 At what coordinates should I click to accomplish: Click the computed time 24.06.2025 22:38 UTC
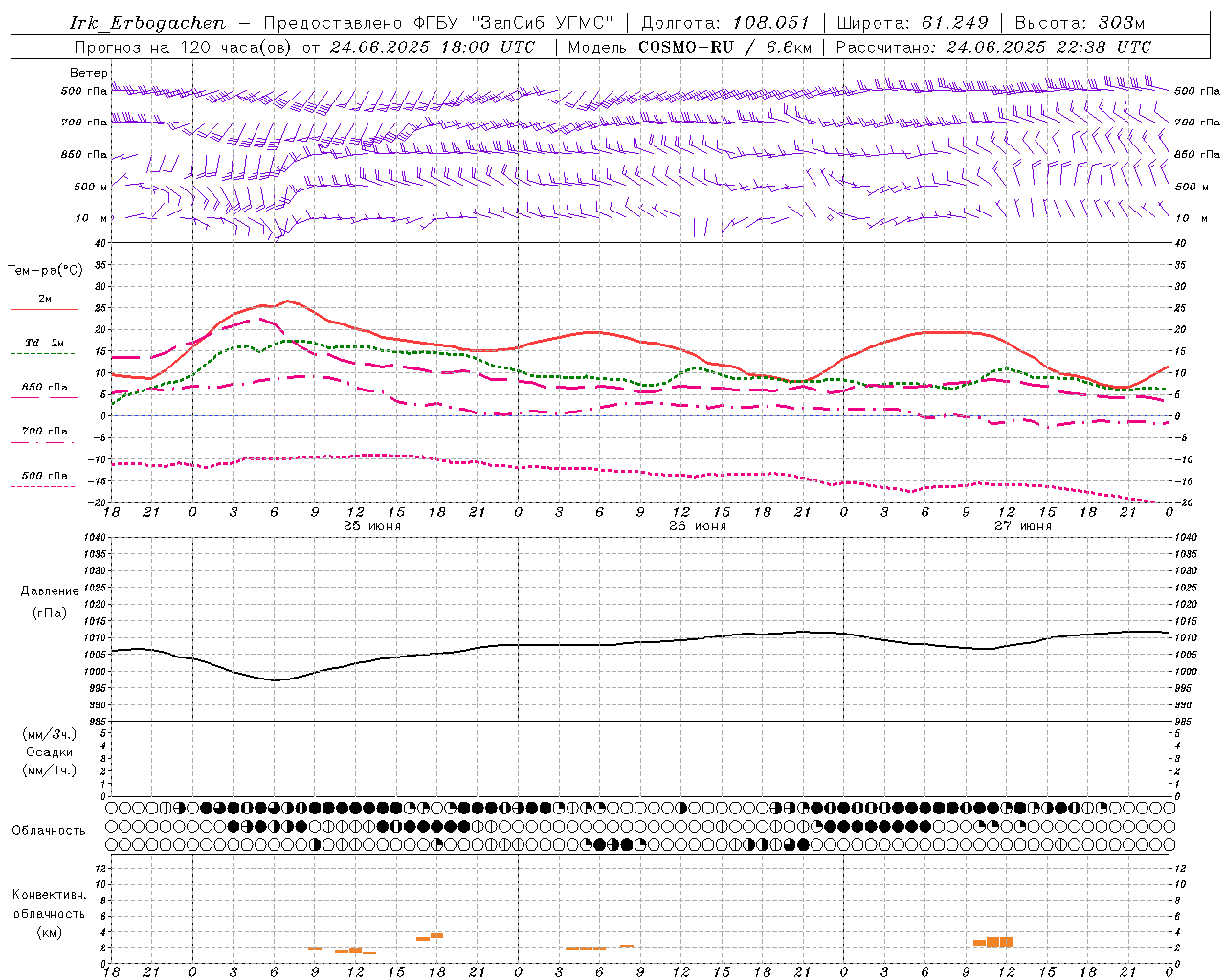(1049, 47)
